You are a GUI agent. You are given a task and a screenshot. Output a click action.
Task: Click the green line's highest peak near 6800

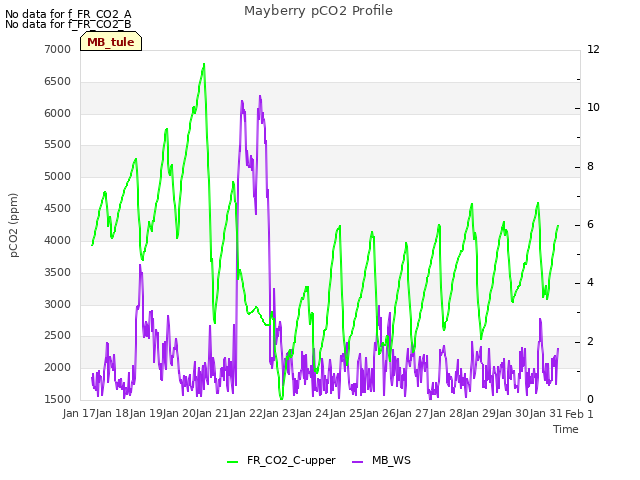click(x=204, y=64)
